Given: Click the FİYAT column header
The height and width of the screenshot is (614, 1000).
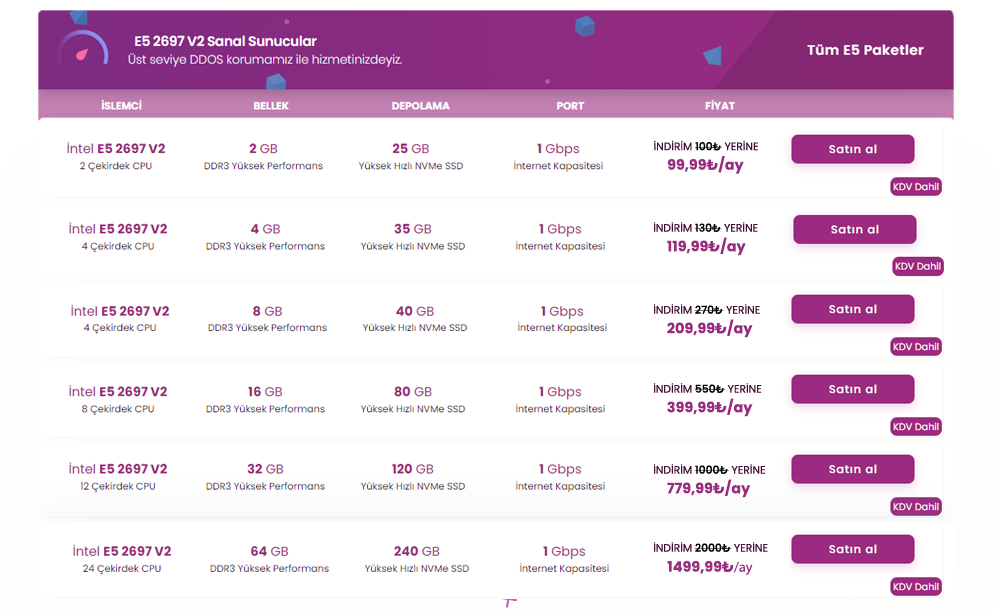Looking at the screenshot, I should (x=719, y=105).
